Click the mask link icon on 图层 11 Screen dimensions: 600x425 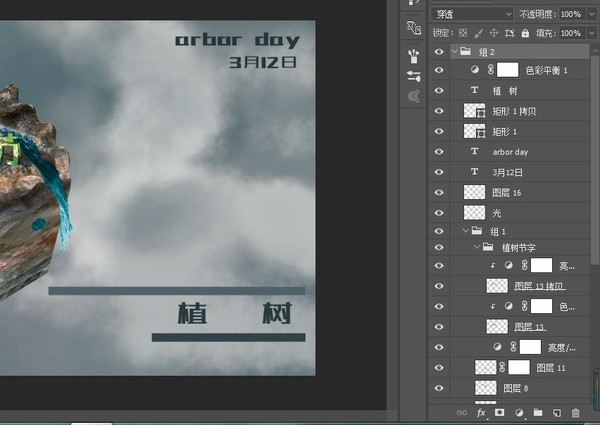click(502, 367)
